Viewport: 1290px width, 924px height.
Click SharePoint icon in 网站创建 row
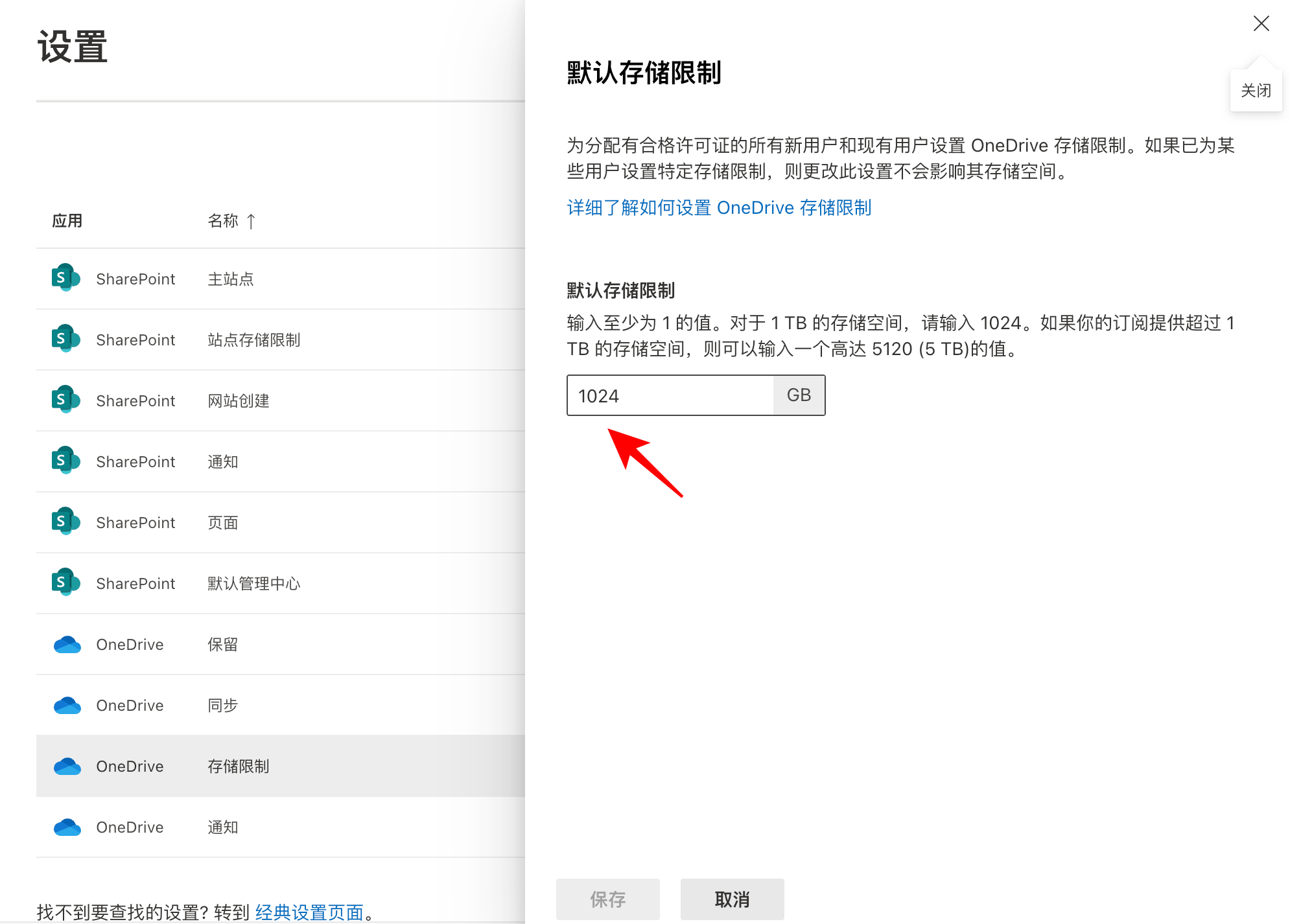pos(65,400)
